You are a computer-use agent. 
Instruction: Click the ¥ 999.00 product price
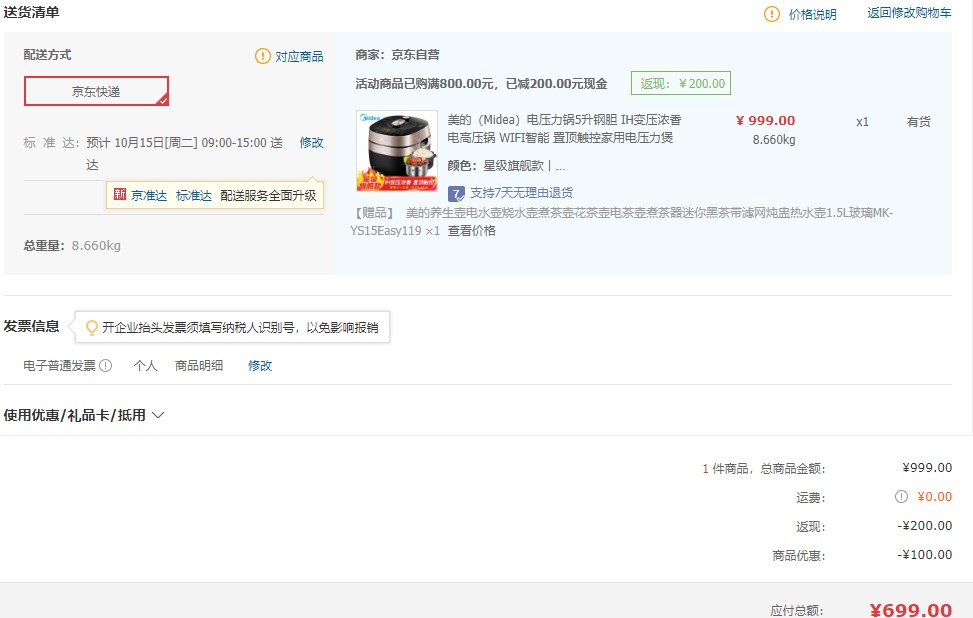pos(765,120)
